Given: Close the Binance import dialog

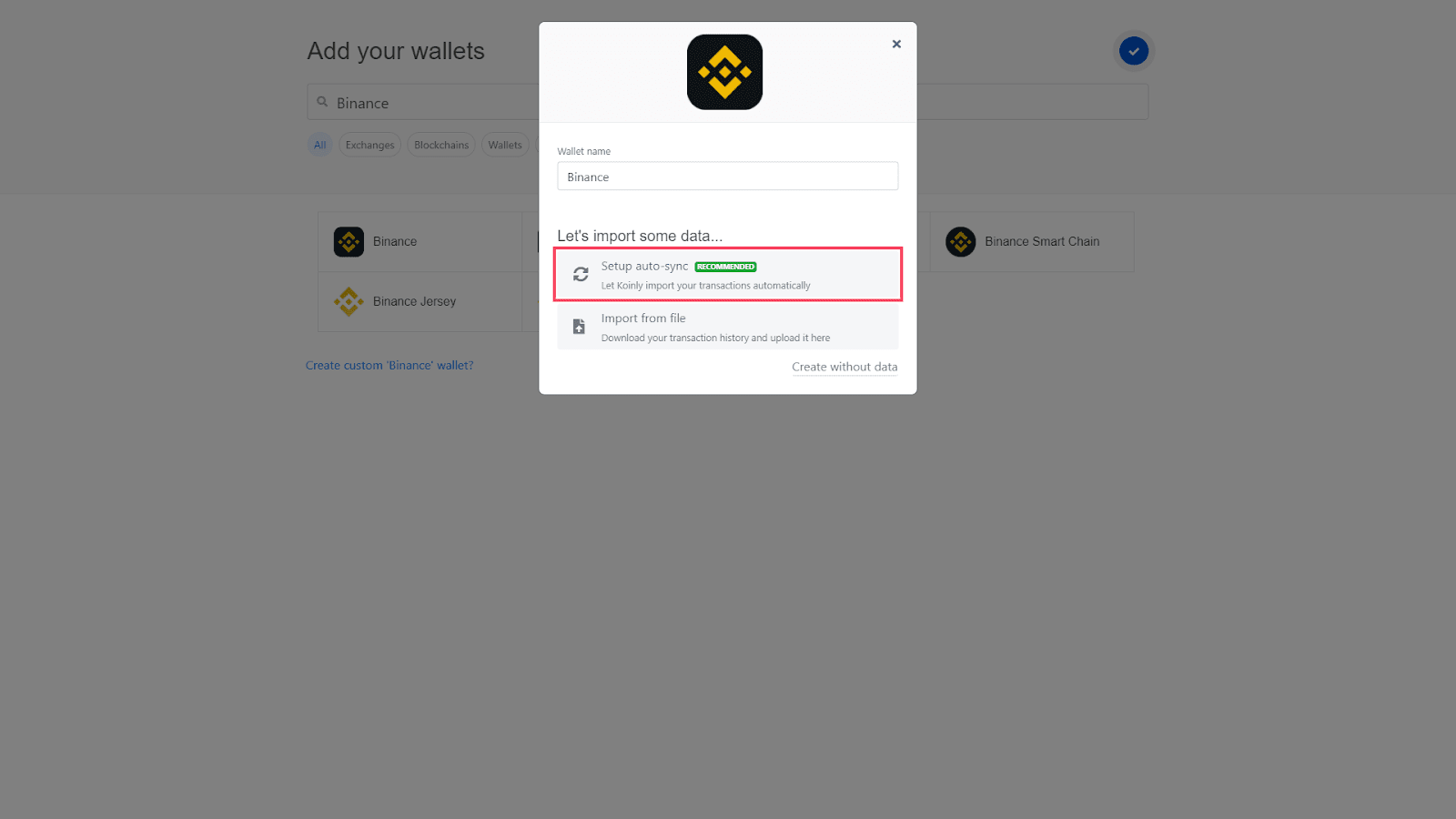Looking at the screenshot, I should (x=896, y=44).
